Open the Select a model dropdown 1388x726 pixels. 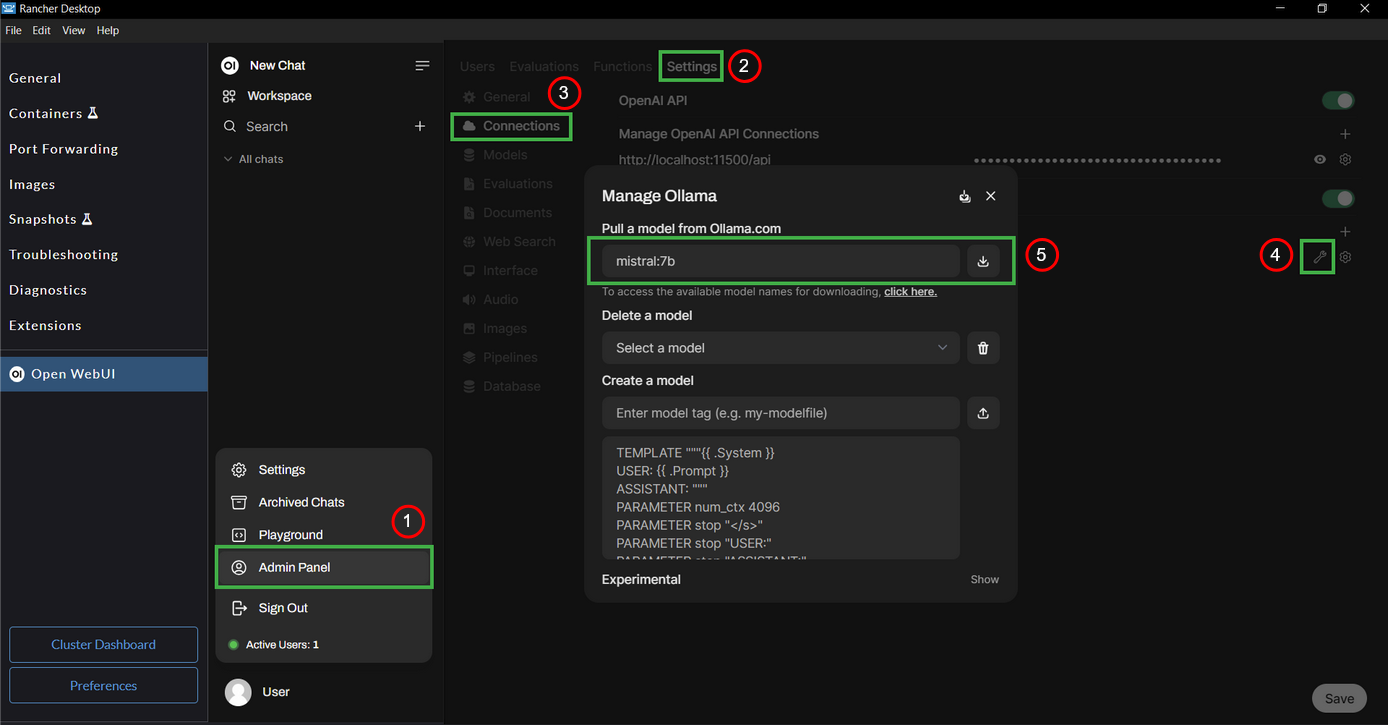coord(781,348)
